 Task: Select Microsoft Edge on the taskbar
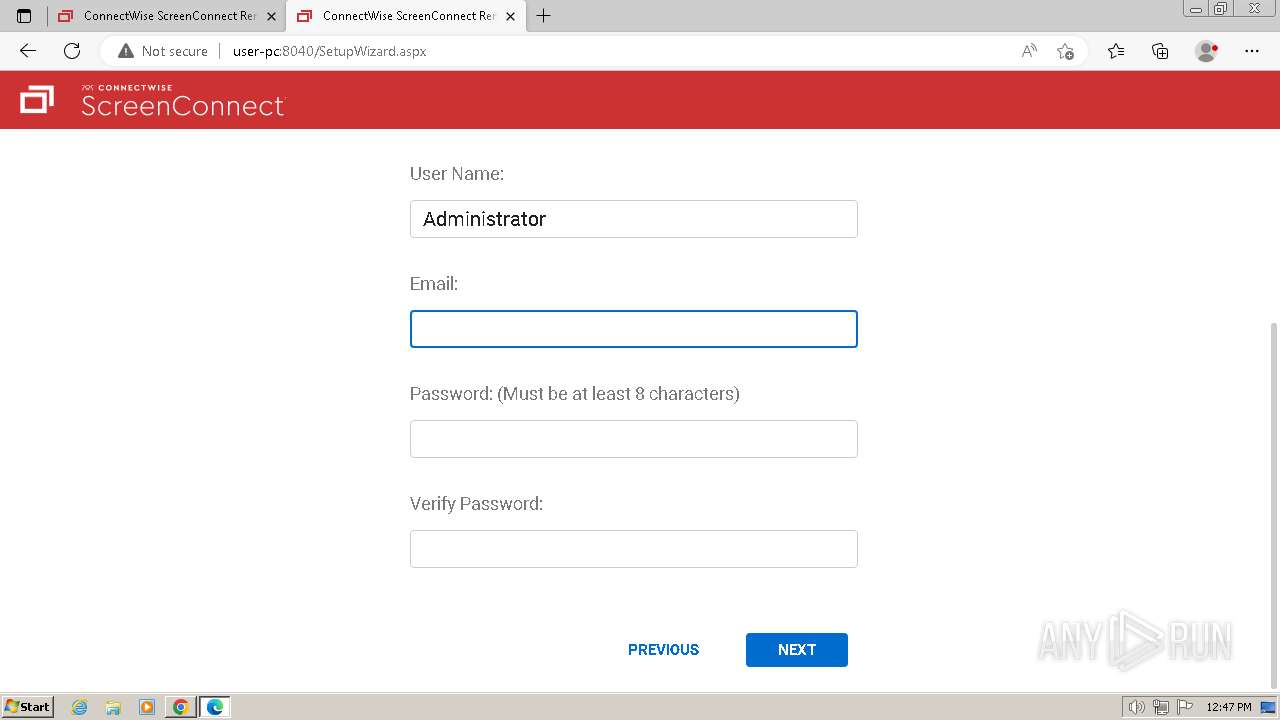tap(215, 707)
